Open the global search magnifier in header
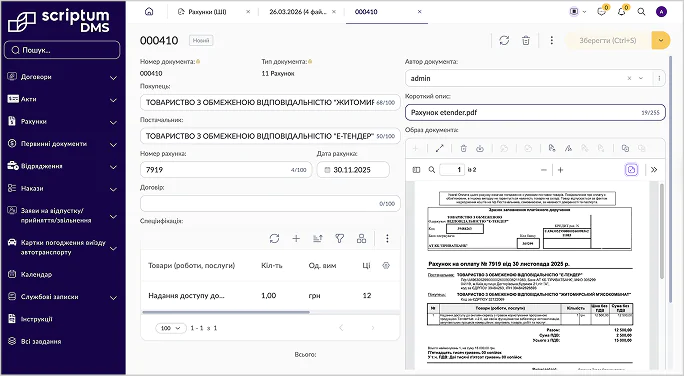Image resolution: width=684 pixels, height=376 pixels. point(641,12)
